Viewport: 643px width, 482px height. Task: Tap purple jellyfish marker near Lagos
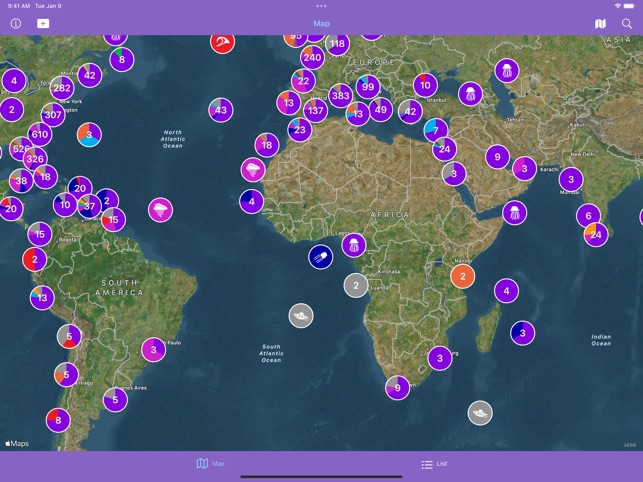coord(354,245)
